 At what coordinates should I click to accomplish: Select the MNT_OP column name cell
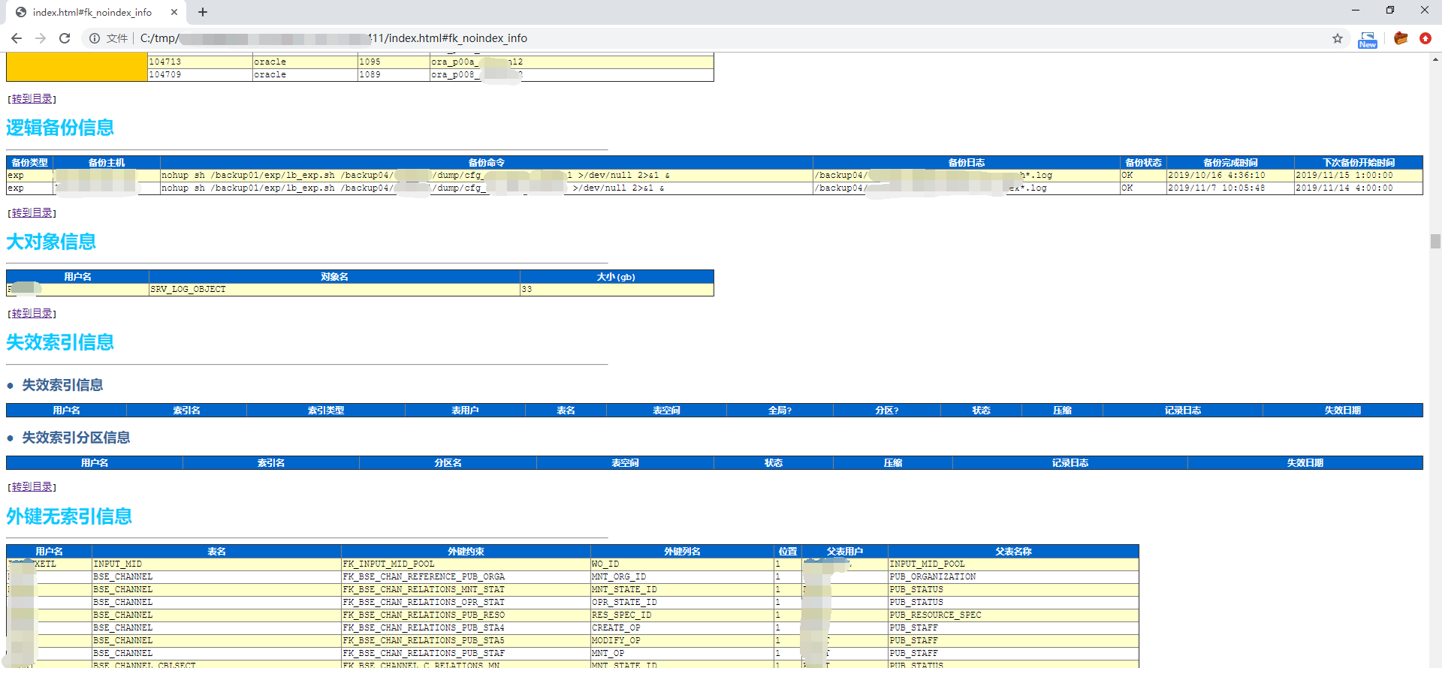[x=682, y=654]
